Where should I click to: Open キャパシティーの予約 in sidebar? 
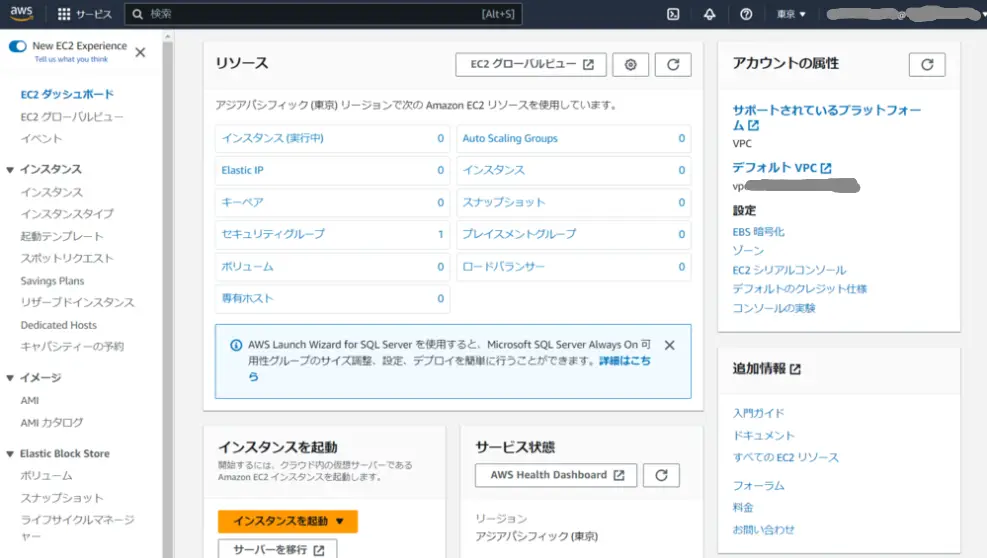click(72, 346)
